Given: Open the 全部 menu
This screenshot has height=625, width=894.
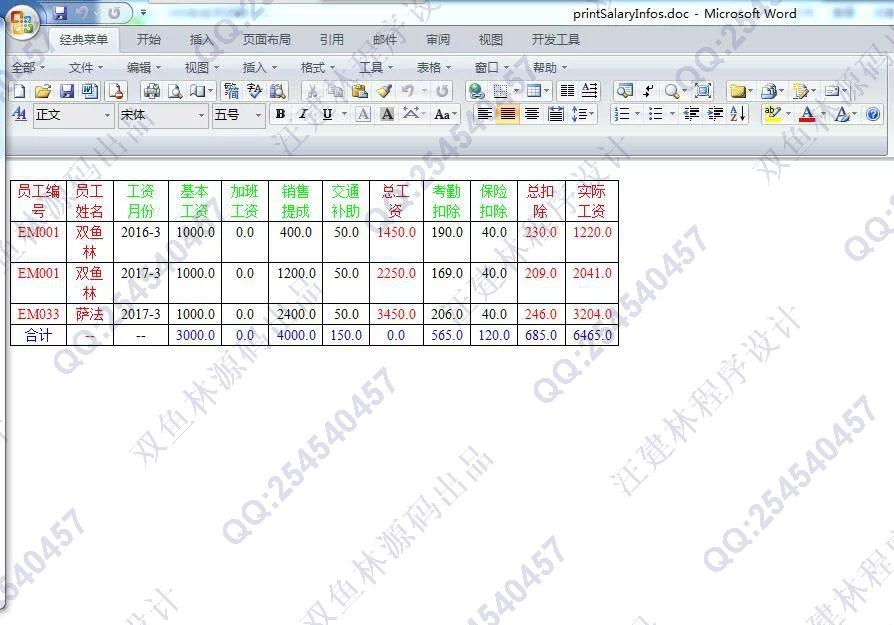Looking at the screenshot, I should click(28, 67).
